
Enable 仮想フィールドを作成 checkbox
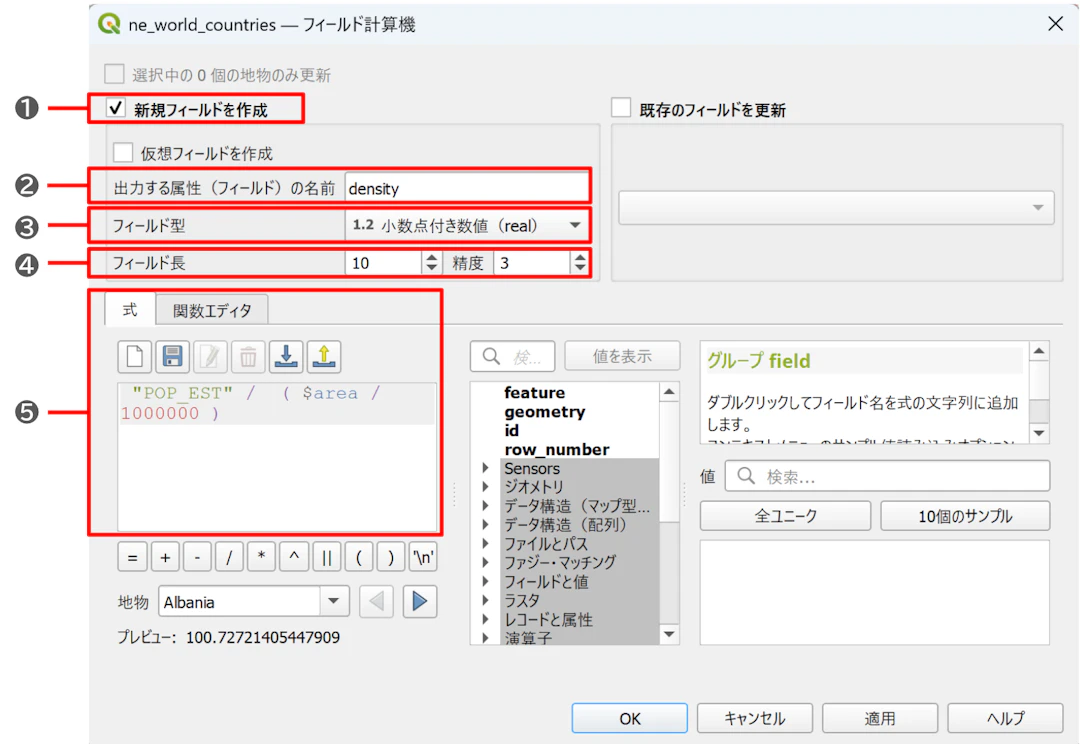[123, 152]
